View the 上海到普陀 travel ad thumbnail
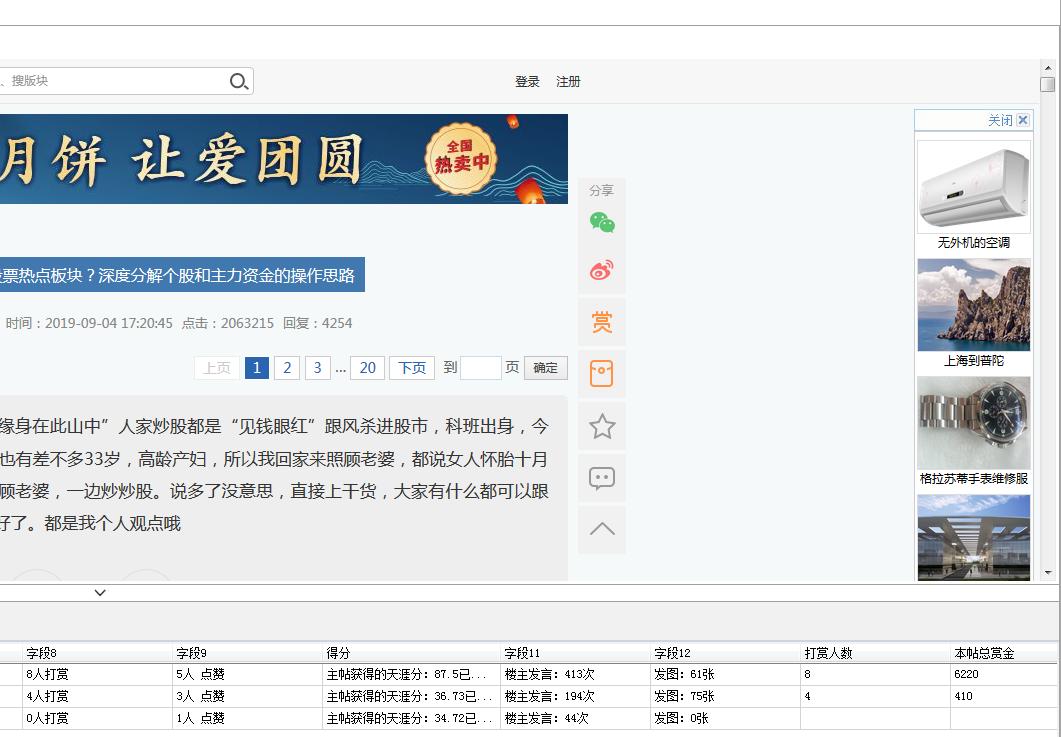This screenshot has width=1061, height=737. tap(973, 305)
